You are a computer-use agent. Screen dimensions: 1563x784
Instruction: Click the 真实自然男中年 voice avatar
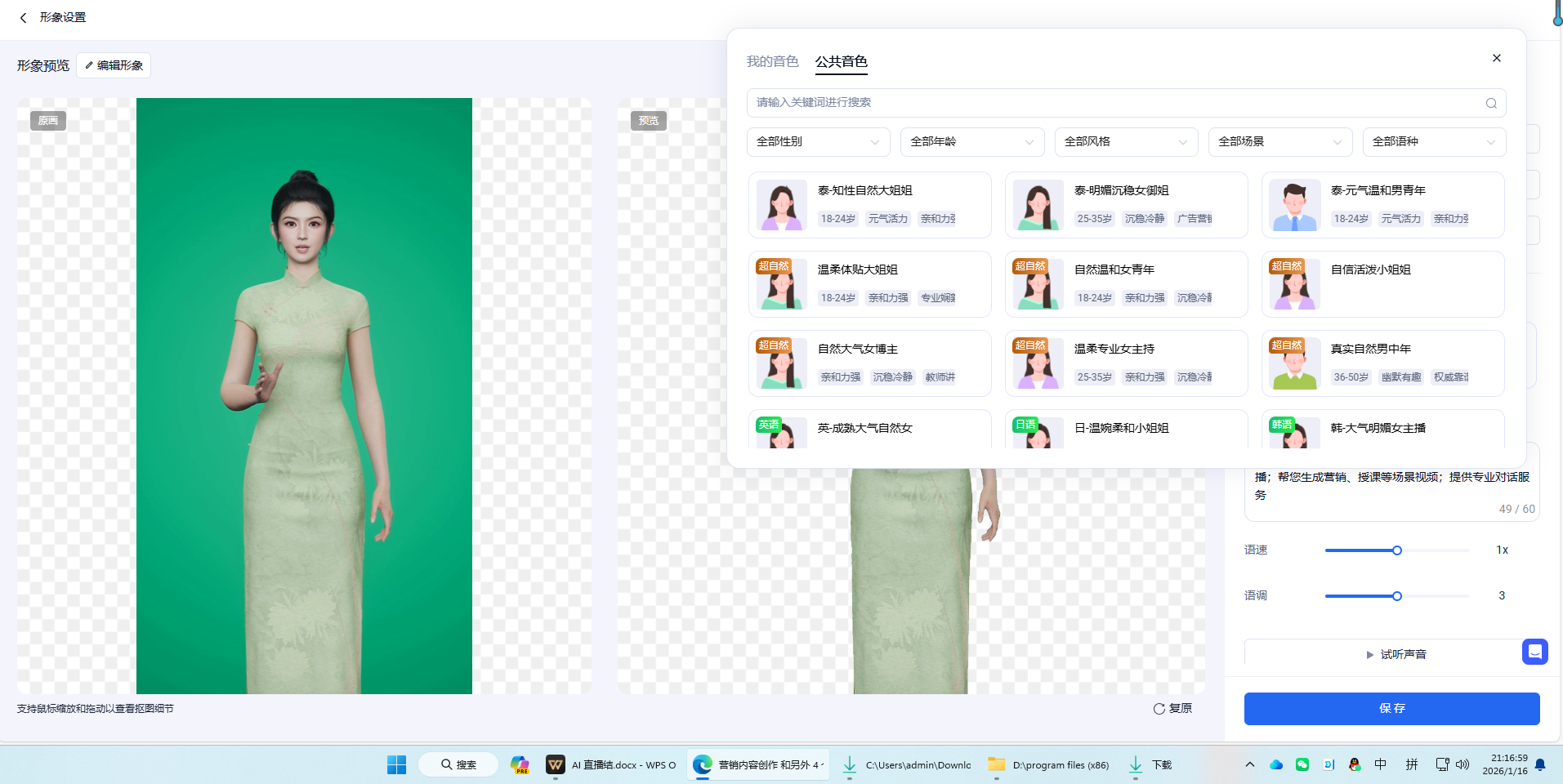1293,363
